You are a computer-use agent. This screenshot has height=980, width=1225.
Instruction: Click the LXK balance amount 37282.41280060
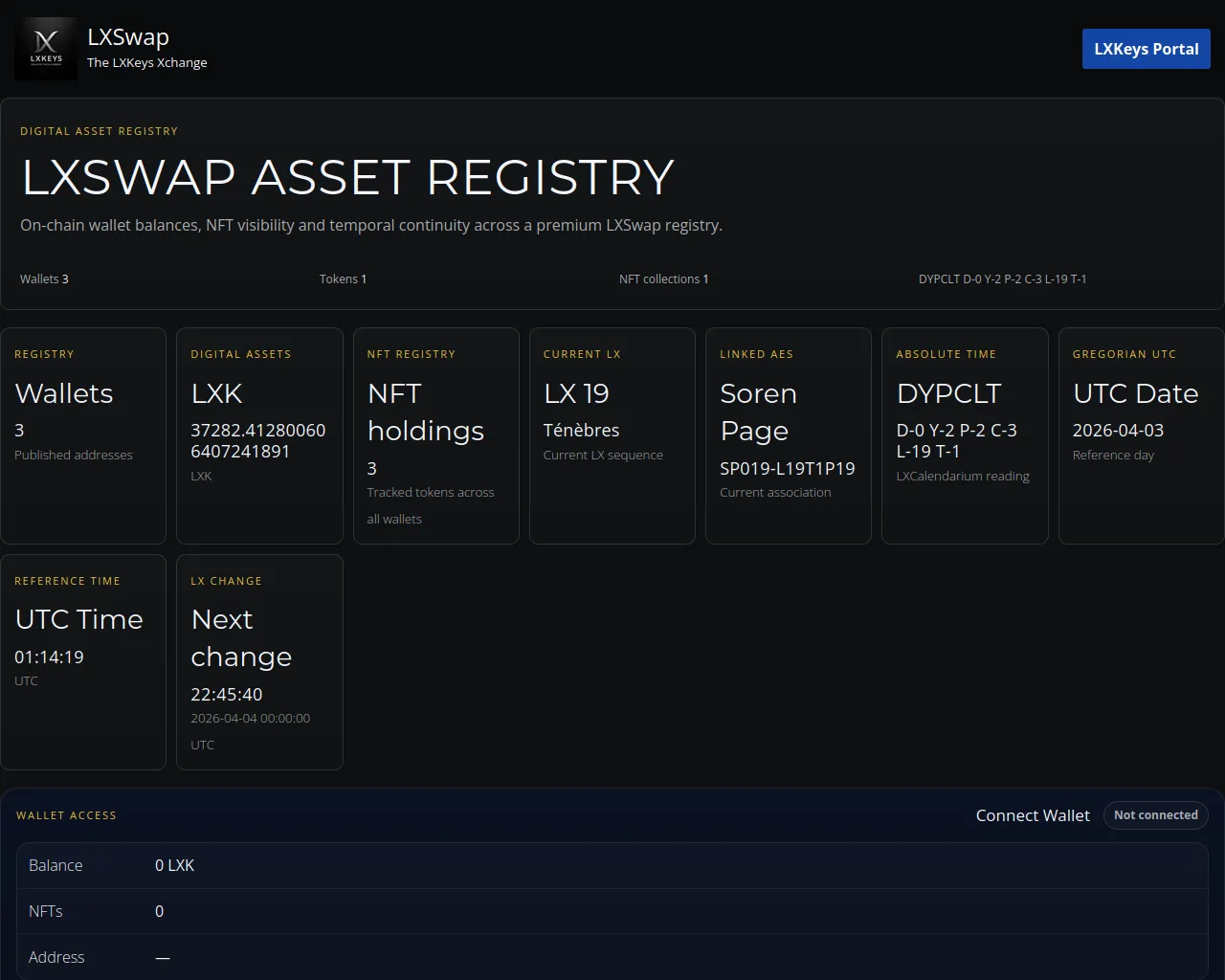258,441
